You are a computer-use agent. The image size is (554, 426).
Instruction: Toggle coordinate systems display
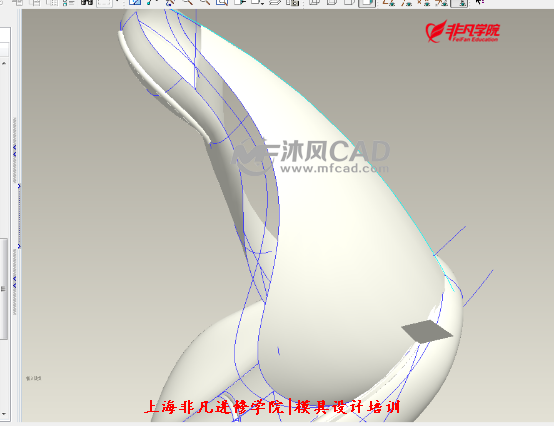click(442, 2)
